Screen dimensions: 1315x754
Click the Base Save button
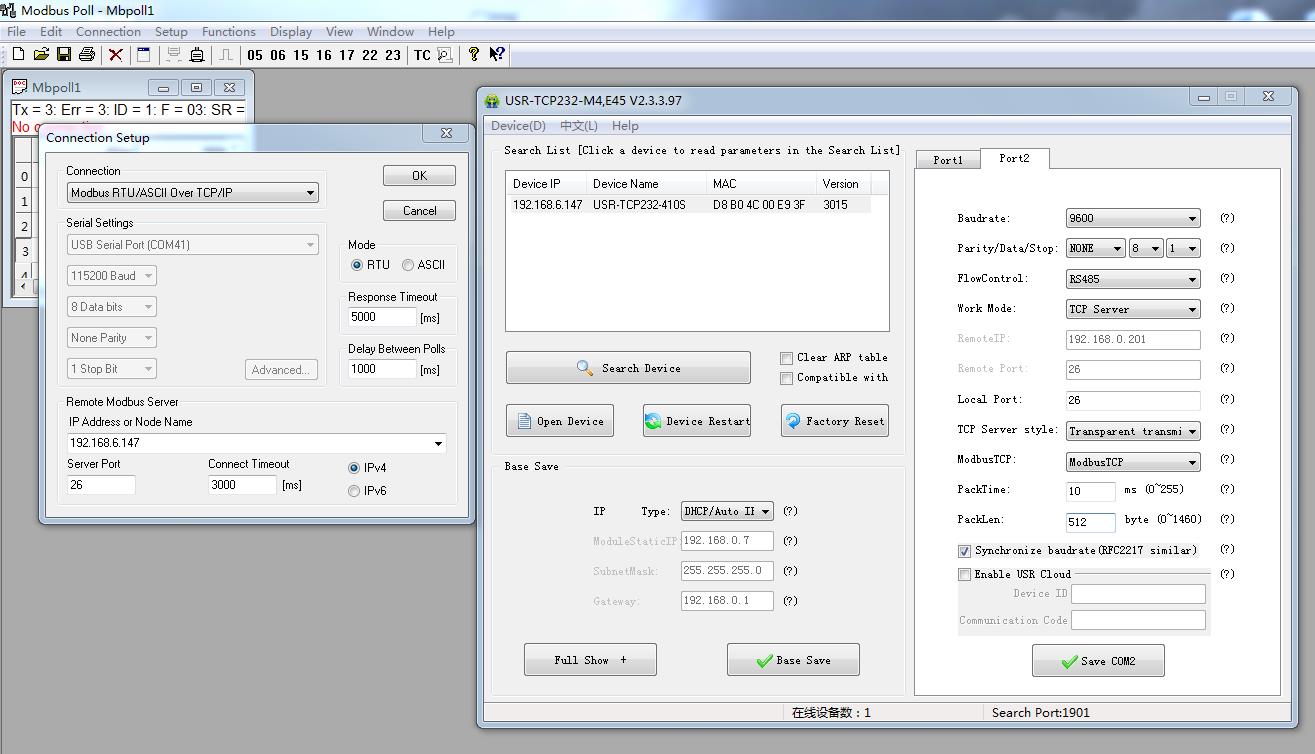[x=793, y=660]
